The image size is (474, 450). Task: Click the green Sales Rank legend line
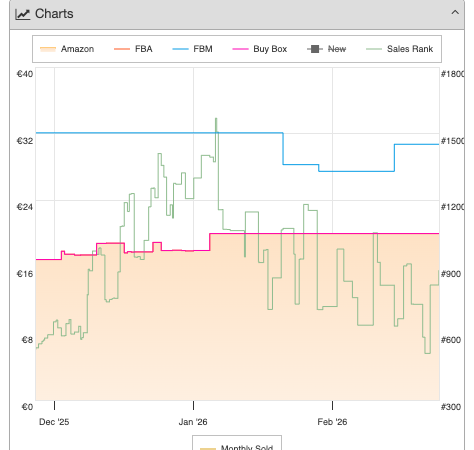point(374,49)
